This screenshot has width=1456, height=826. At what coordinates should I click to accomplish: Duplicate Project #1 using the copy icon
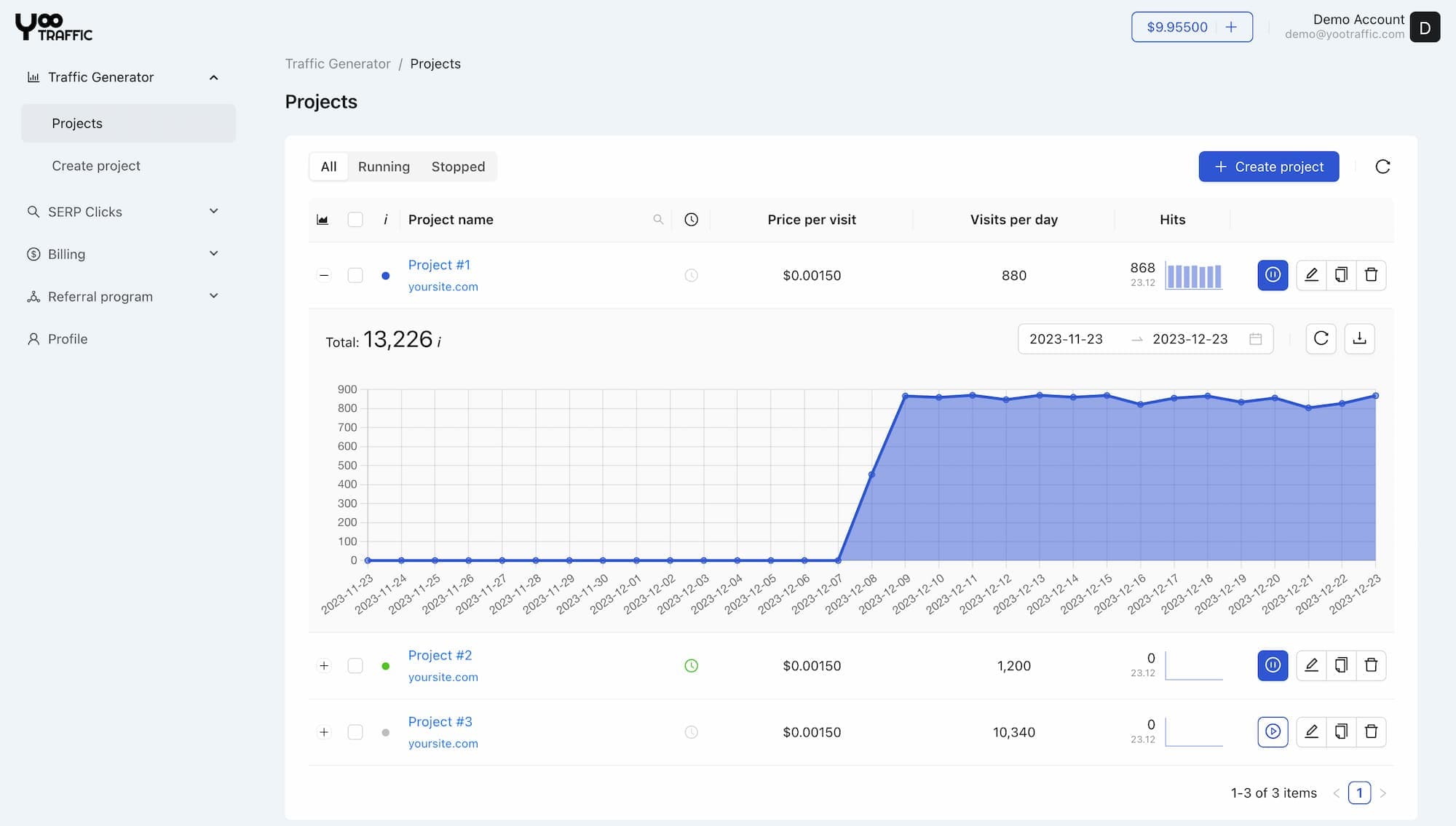coord(1341,275)
